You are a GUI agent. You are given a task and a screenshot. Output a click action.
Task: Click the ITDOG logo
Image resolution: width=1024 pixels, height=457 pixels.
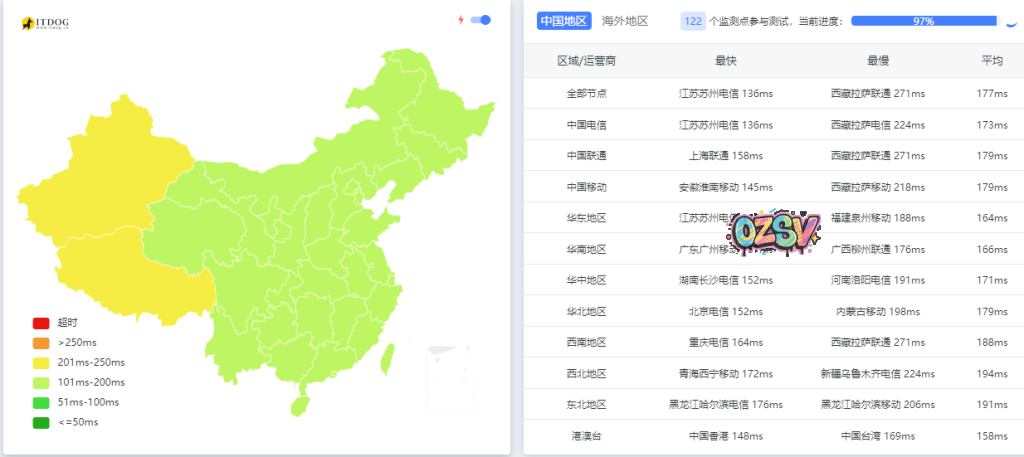pyautogui.click(x=44, y=23)
